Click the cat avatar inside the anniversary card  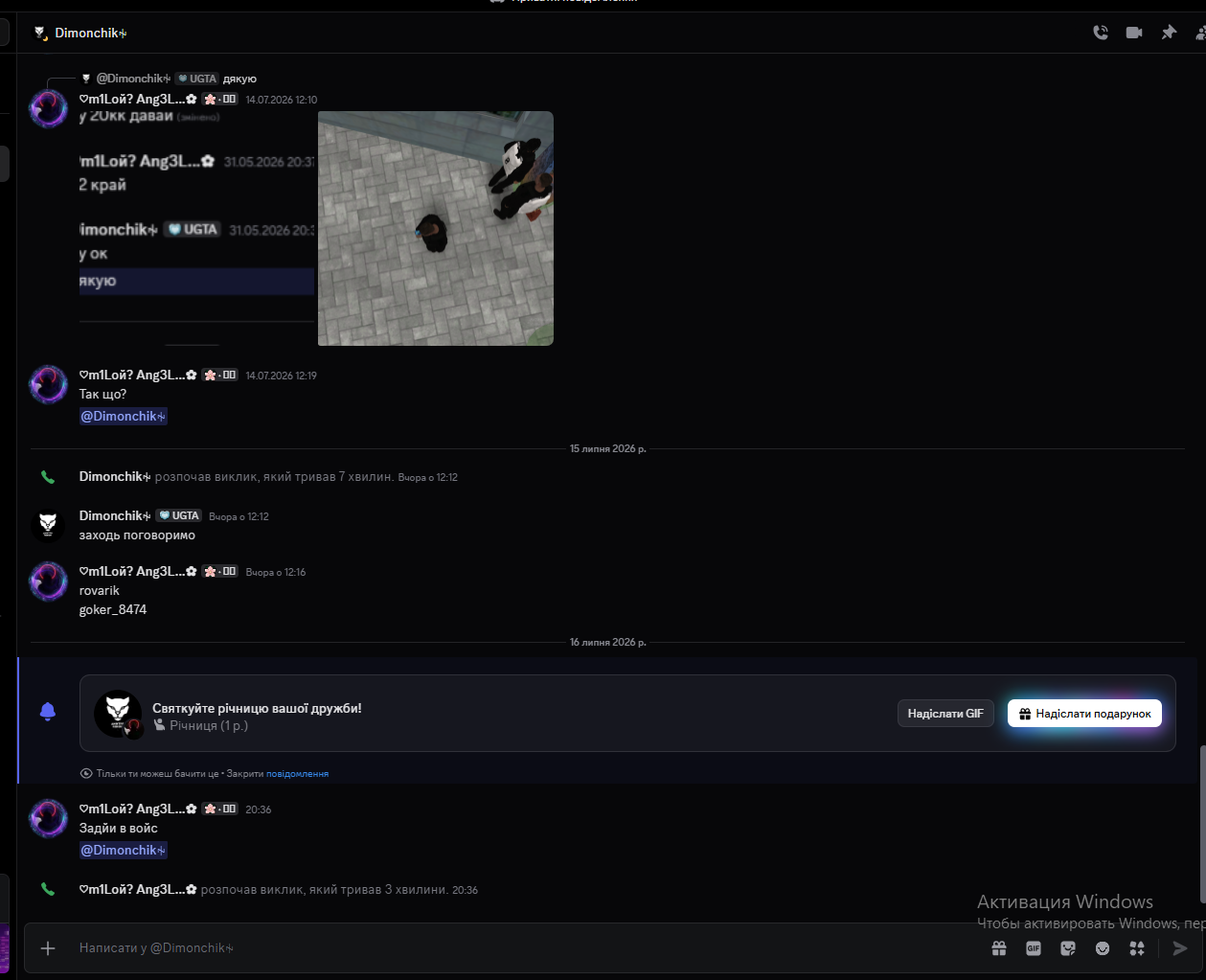[x=118, y=713]
